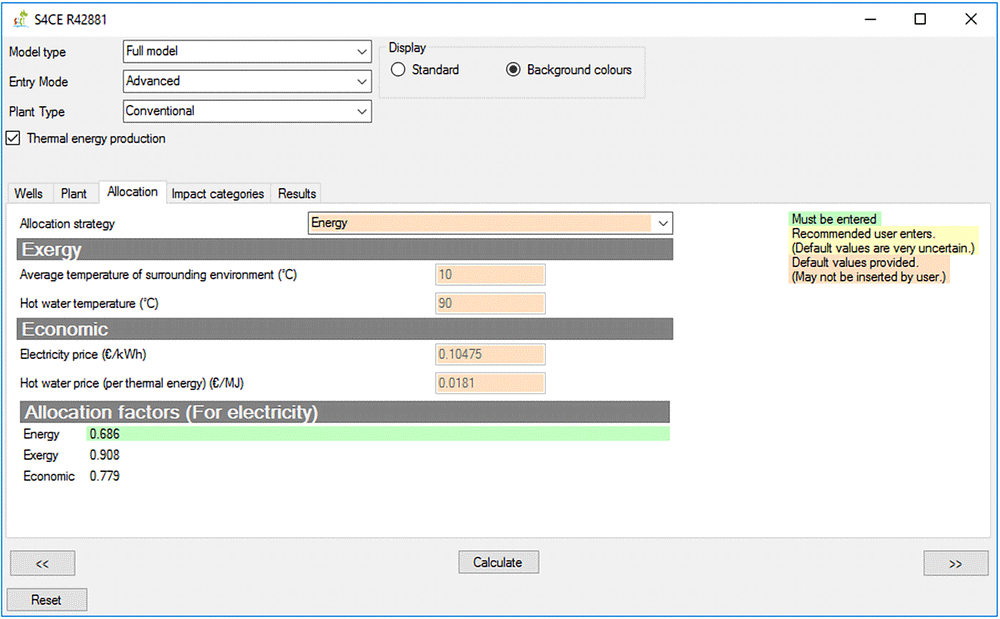Open the Entry Mode dropdown
This screenshot has height=619, width=1000.
[247, 82]
